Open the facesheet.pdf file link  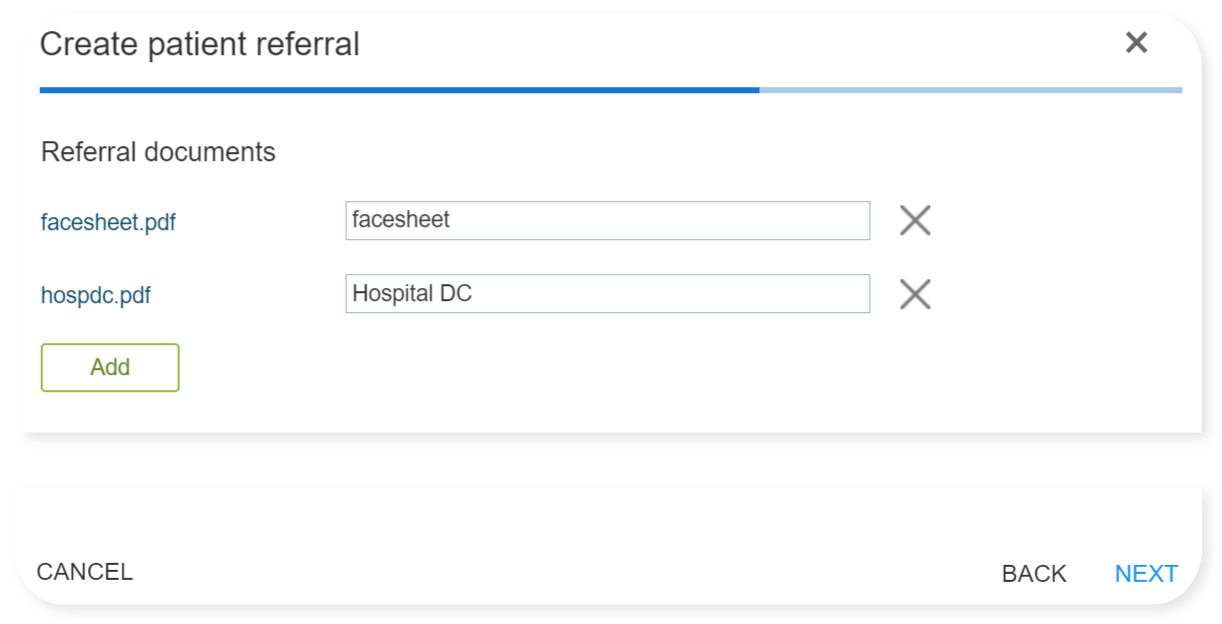pyautogui.click(x=108, y=222)
